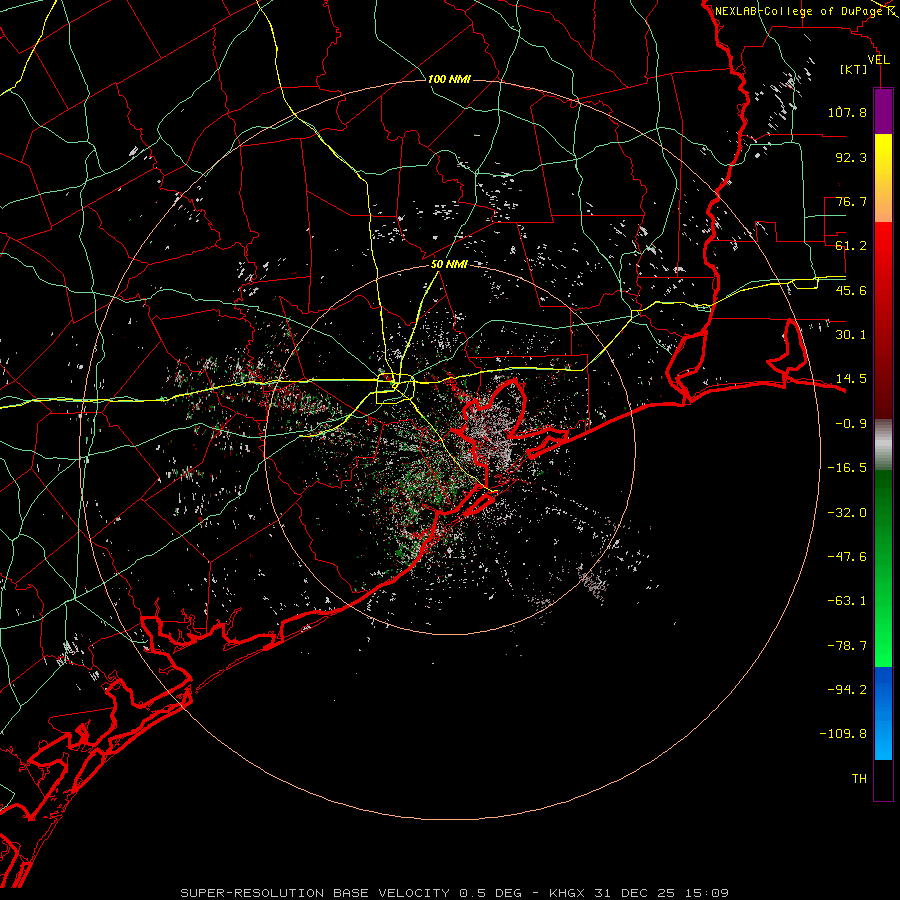Click the "TH" label under the scale

click(x=859, y=779)
